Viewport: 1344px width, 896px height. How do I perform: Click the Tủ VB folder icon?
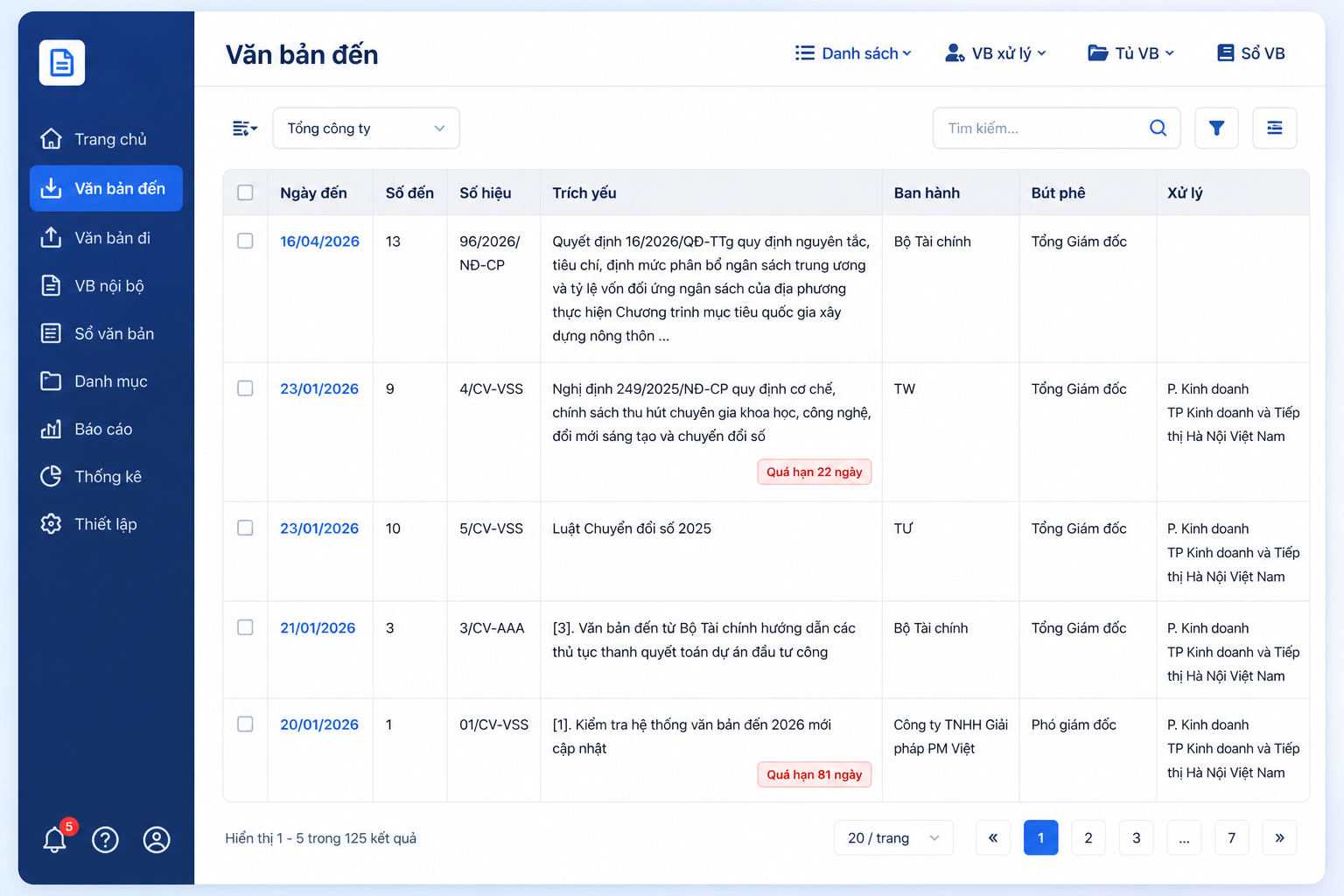click(x=1098, y=53)
